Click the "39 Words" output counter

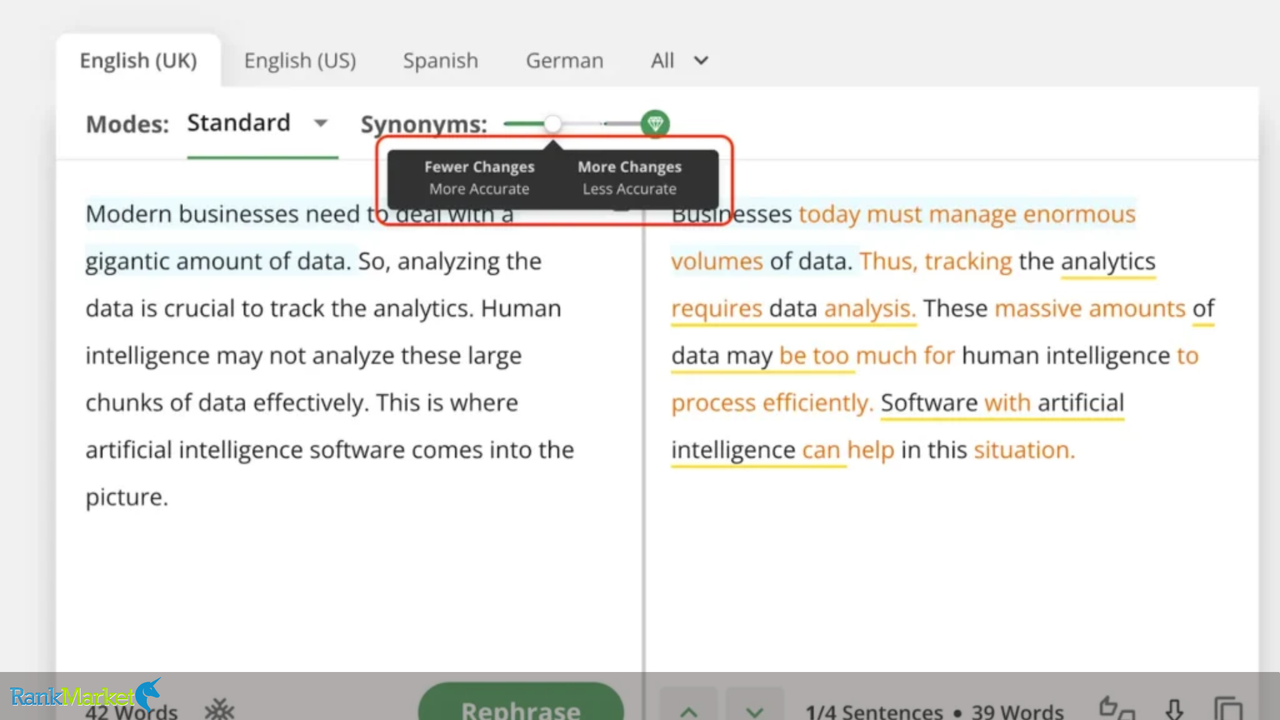tap(1018, 711)
